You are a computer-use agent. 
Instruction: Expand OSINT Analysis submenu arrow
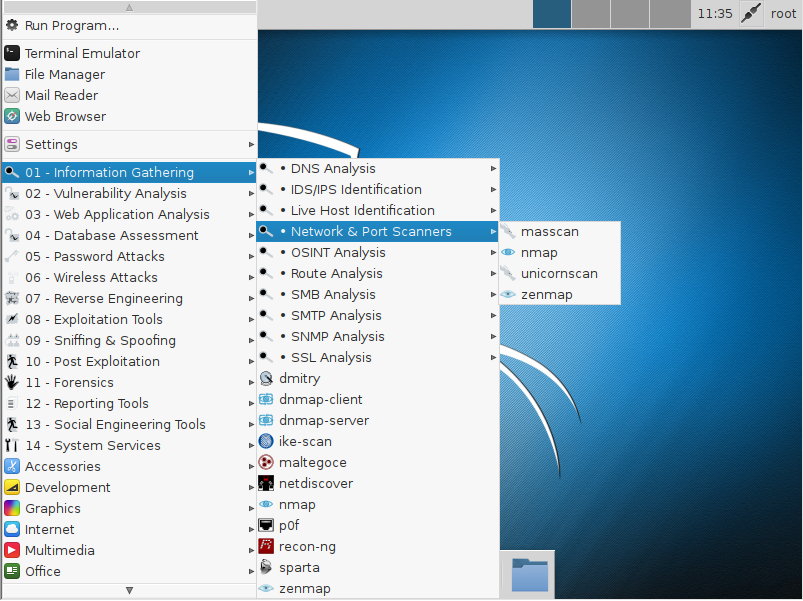[x=493, y=252]
